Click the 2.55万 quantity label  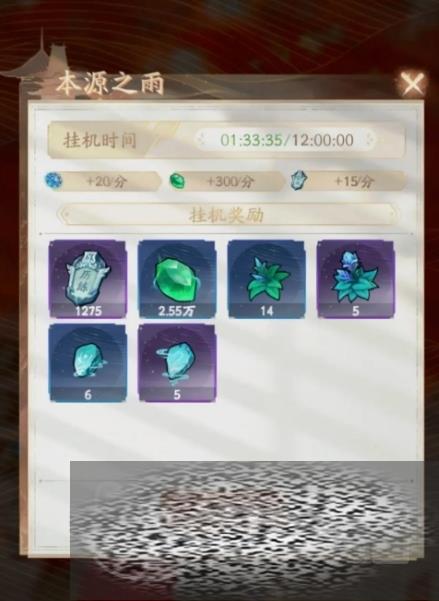(177, 311)
